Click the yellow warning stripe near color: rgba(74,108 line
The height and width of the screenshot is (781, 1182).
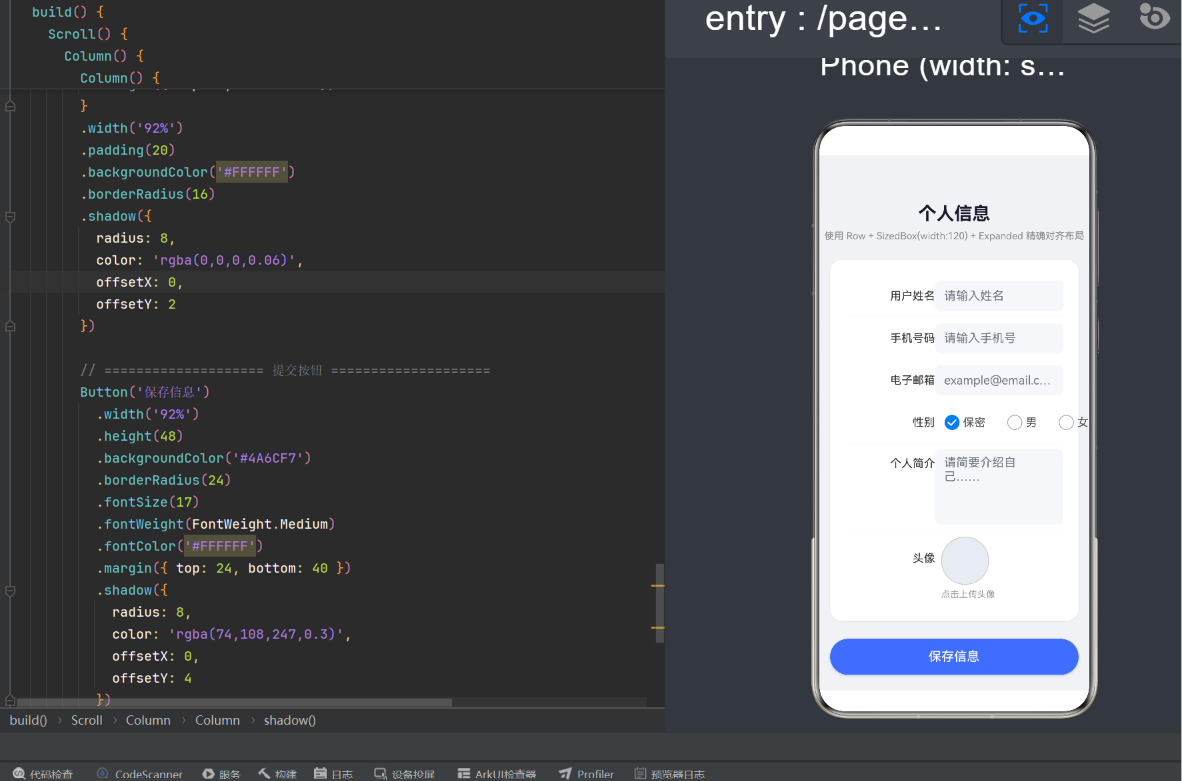(x=657, y=627)
